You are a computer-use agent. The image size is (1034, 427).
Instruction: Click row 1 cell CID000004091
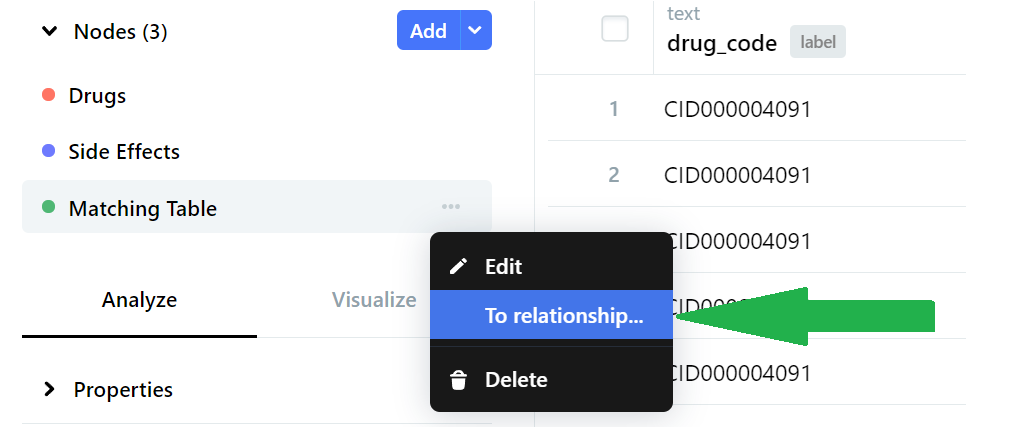pyautogui.click(x=737, y=109)
